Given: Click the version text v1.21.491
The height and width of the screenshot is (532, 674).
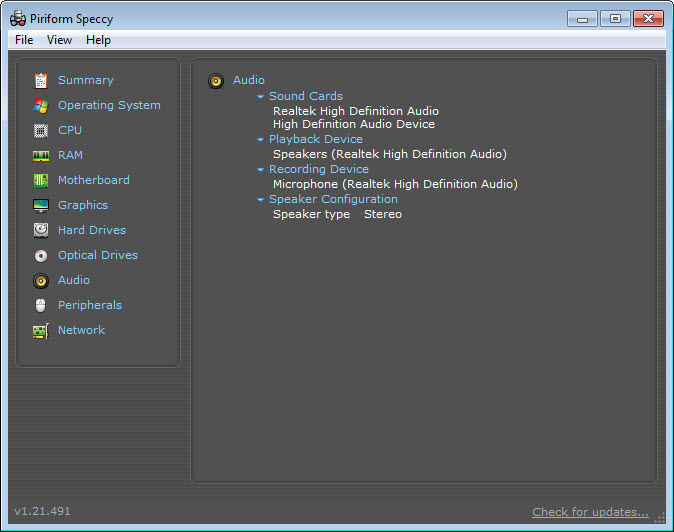Looking at the screenshot, I should 43,511.
